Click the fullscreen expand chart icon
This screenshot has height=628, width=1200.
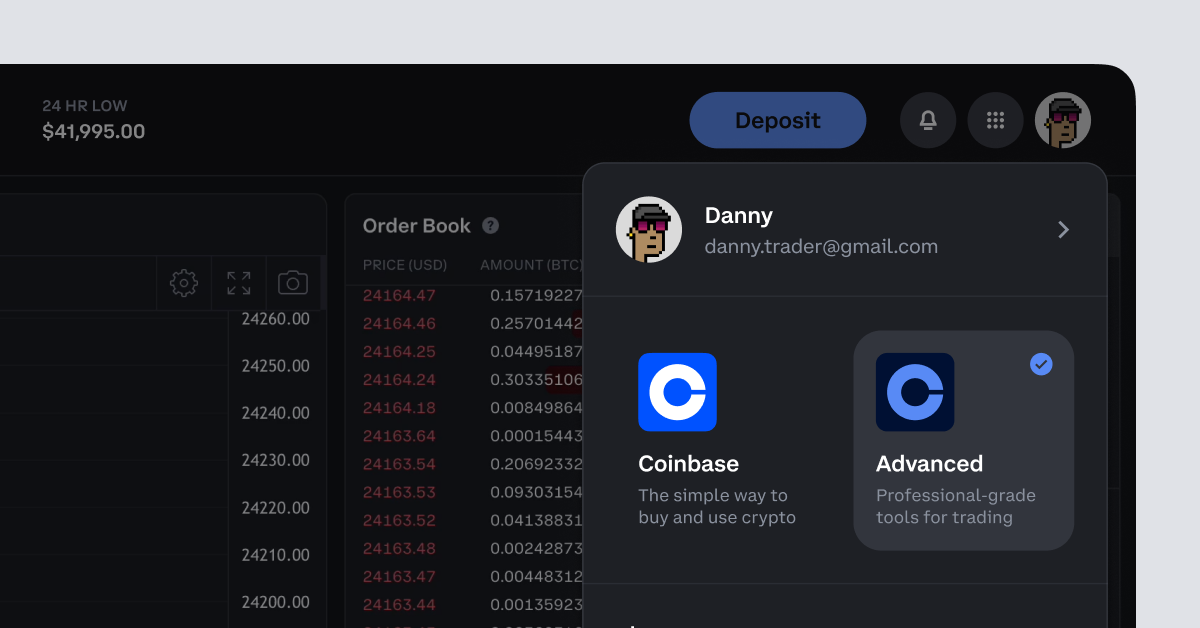(x=238, y=283)
